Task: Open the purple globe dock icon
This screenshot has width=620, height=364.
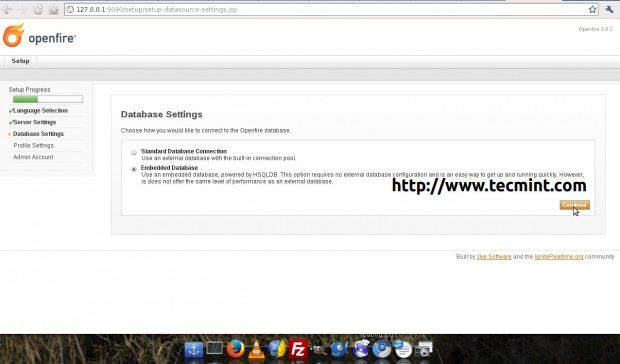Action: point(361,349)
